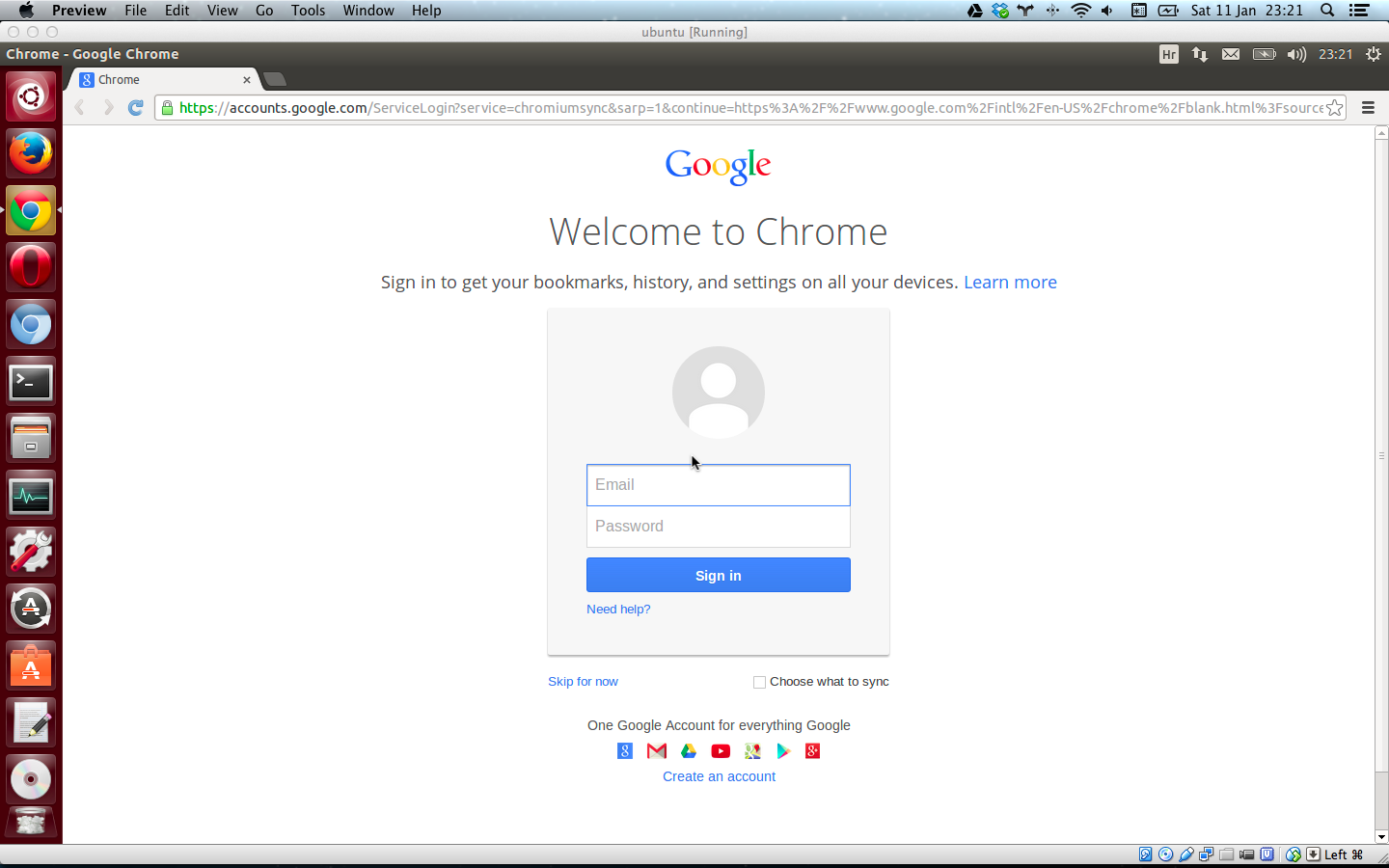Open the disc drive launcher icon
The width and height of the screenshot is (1389, 868).
31,779
